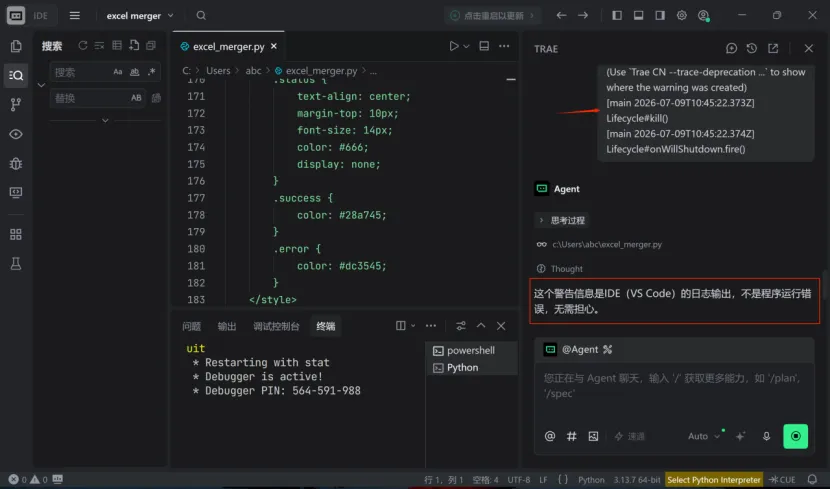Open the Remote monitor icon in sidebar
830x490 pixels.
[x=16, y=192]
